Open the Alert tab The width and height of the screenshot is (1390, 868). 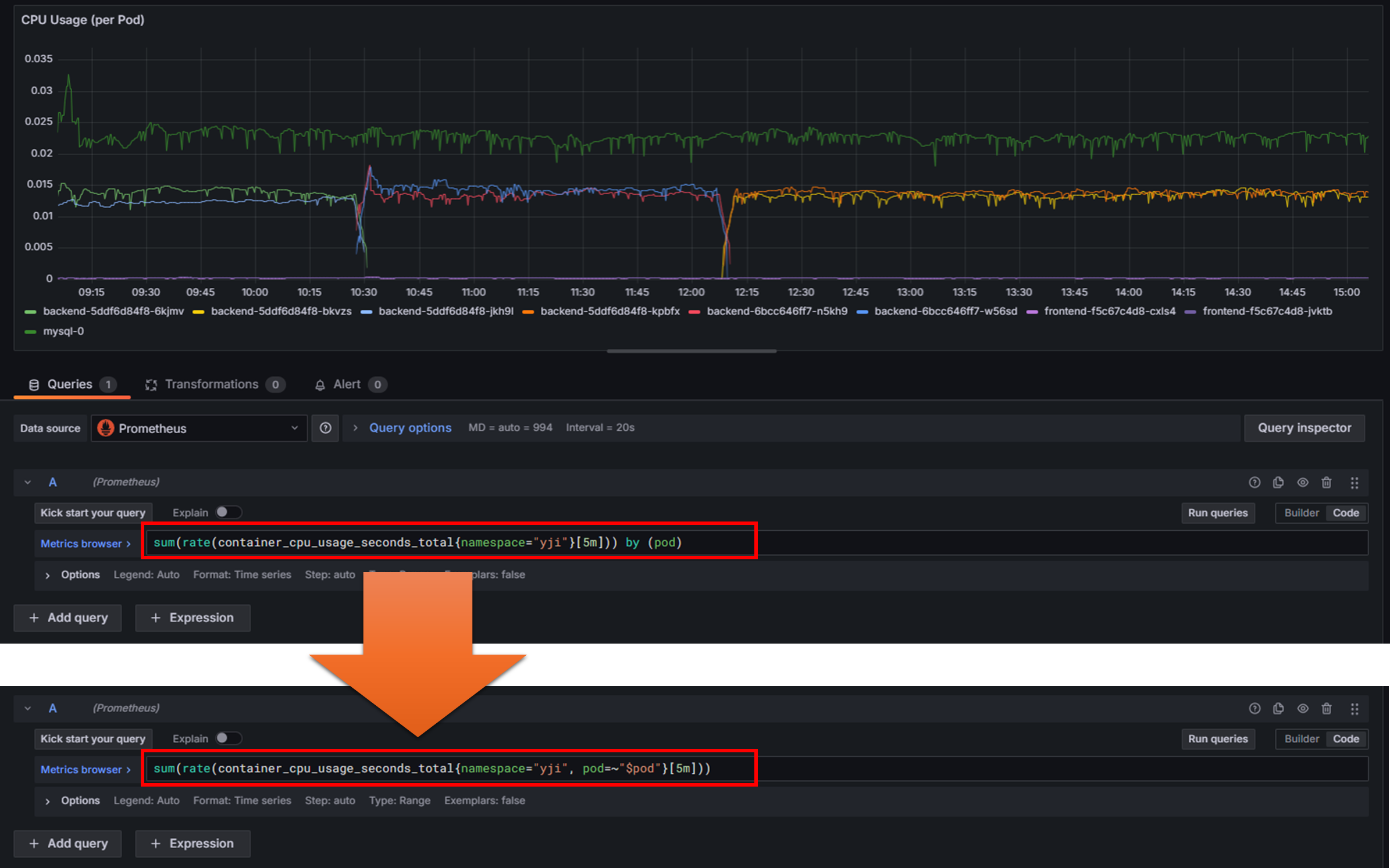pos(347,384)
